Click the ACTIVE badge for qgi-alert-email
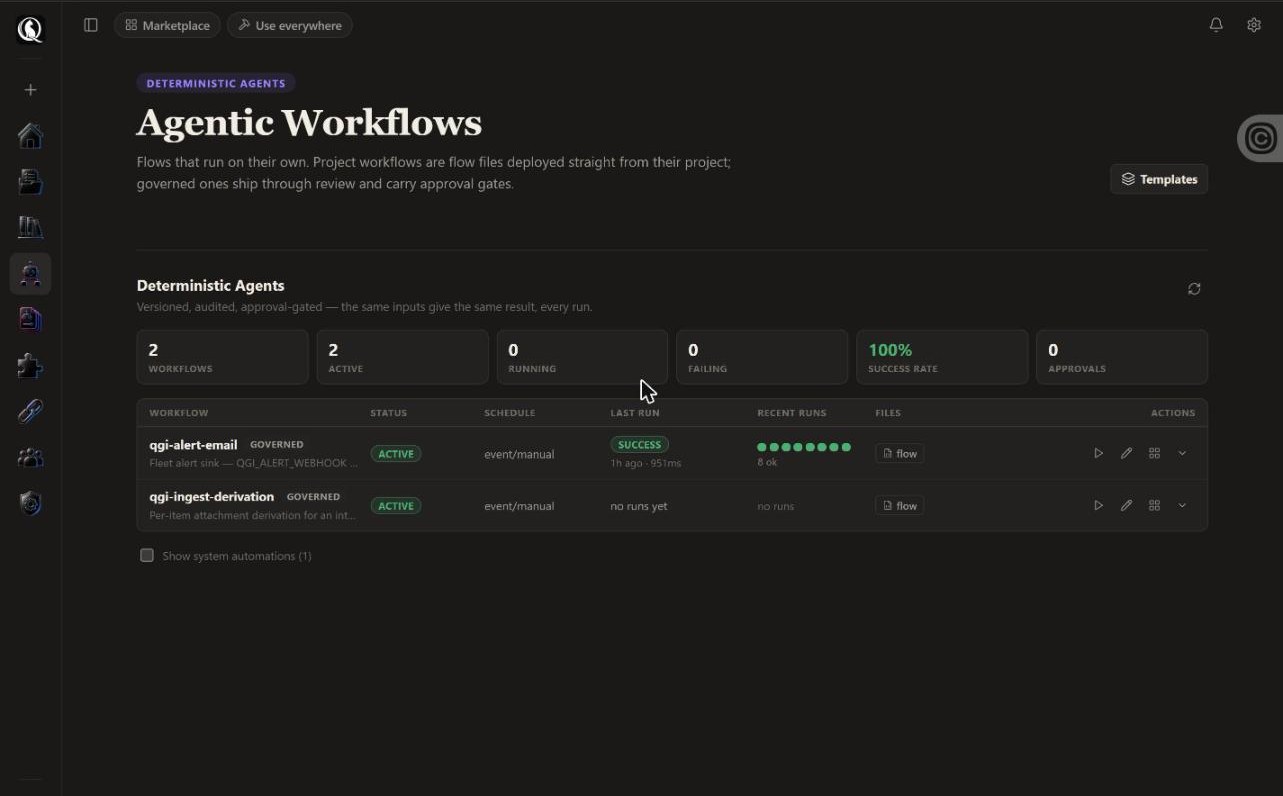Image resolution: width=1283 pixels, height=796 pixels. tap(396, 453)
